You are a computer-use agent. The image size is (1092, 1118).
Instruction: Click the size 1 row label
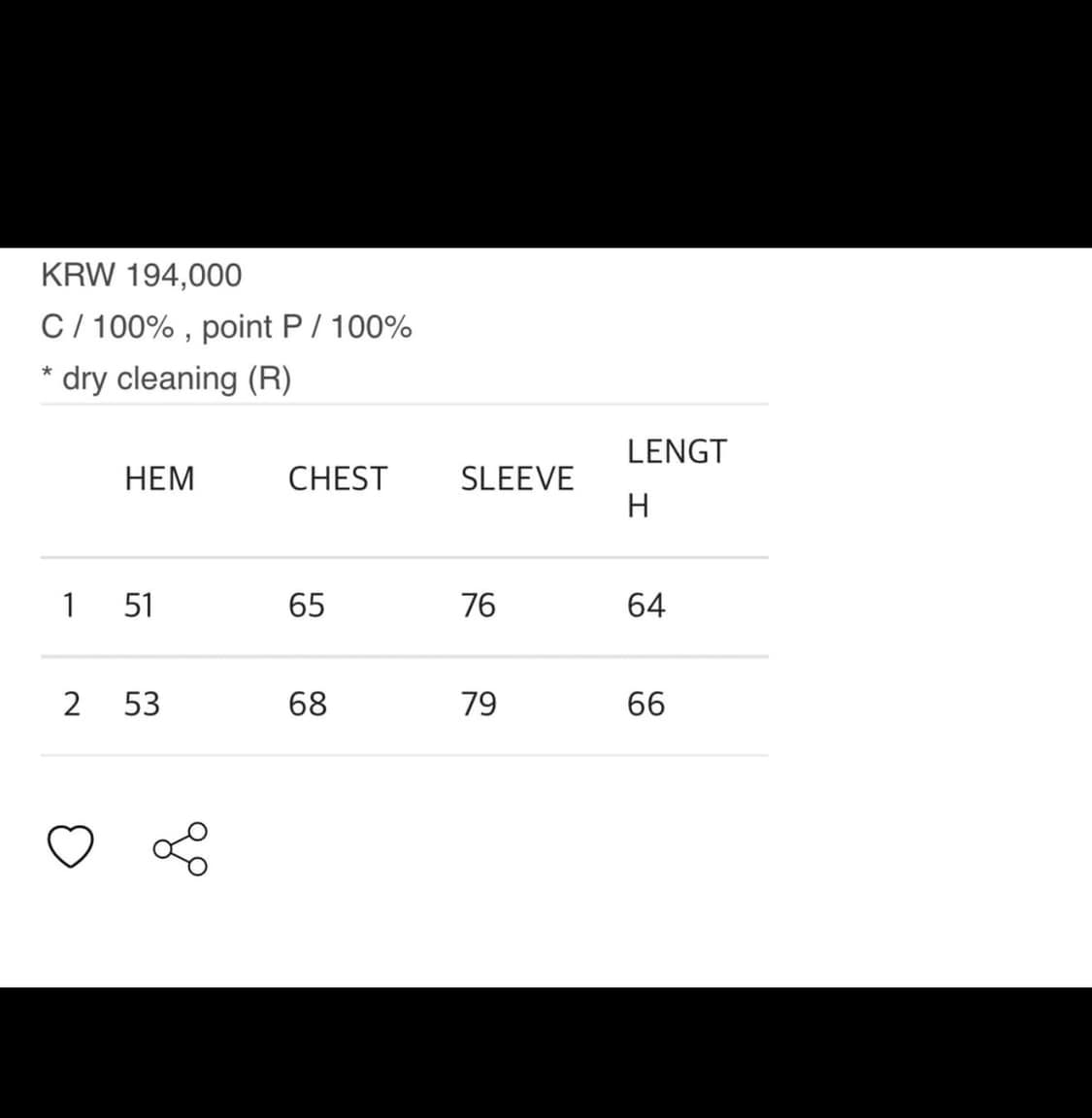(69, 606)
